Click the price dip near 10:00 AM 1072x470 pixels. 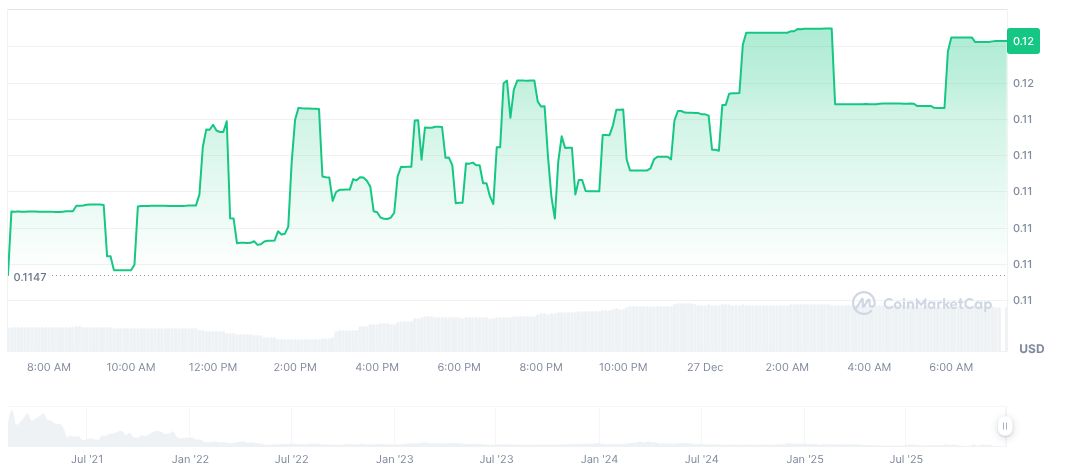tap(121, 268)
